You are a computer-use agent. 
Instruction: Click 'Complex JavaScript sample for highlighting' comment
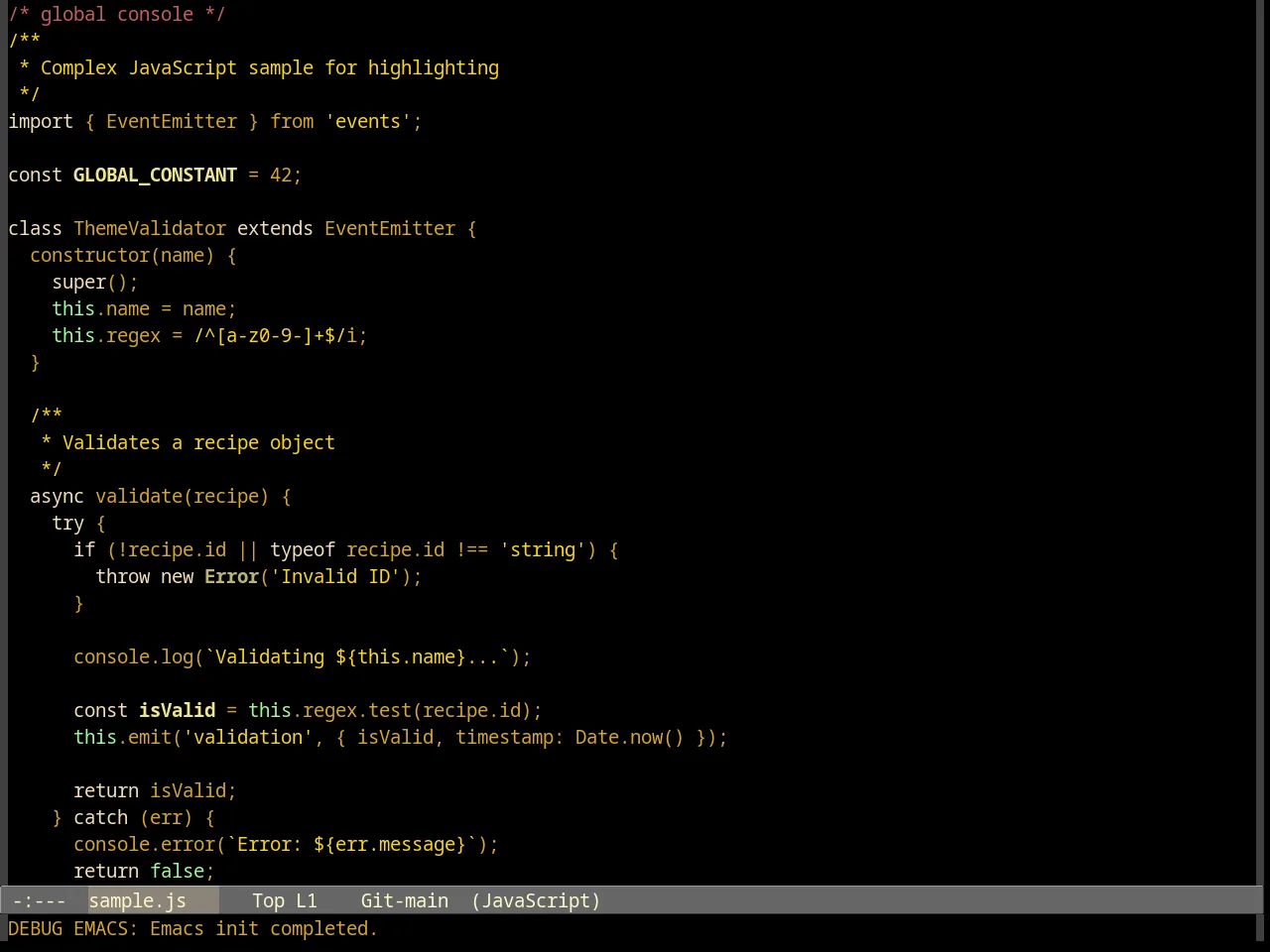click(270, 67)
